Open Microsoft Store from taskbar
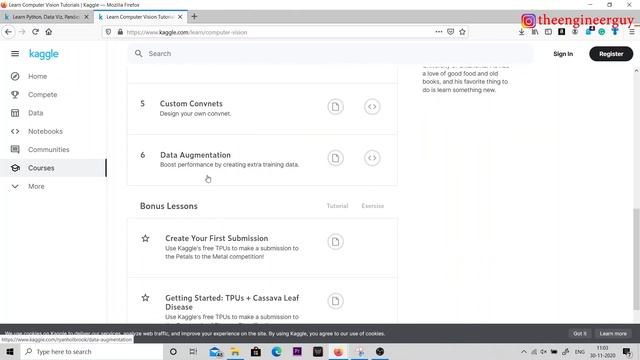Screen dimensions: 640x360 coord(256,351)
